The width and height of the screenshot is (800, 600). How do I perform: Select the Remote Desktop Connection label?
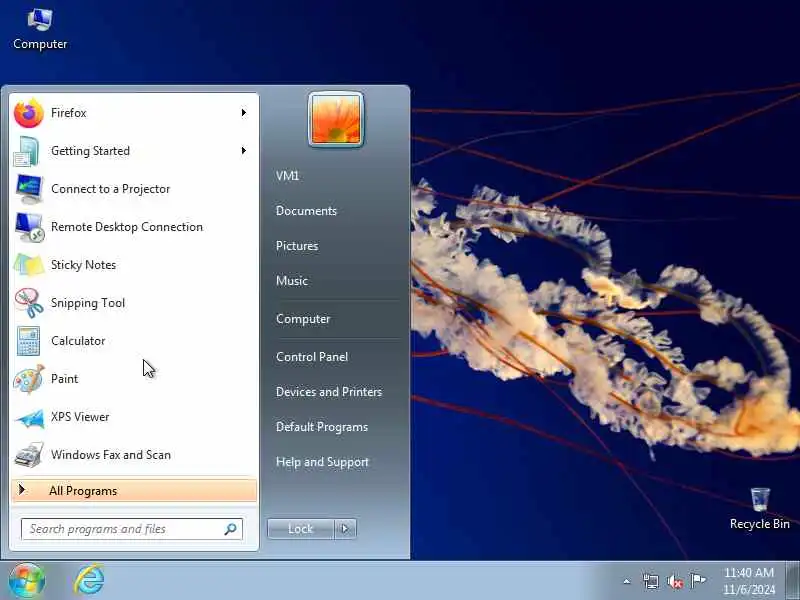(127, 227)
